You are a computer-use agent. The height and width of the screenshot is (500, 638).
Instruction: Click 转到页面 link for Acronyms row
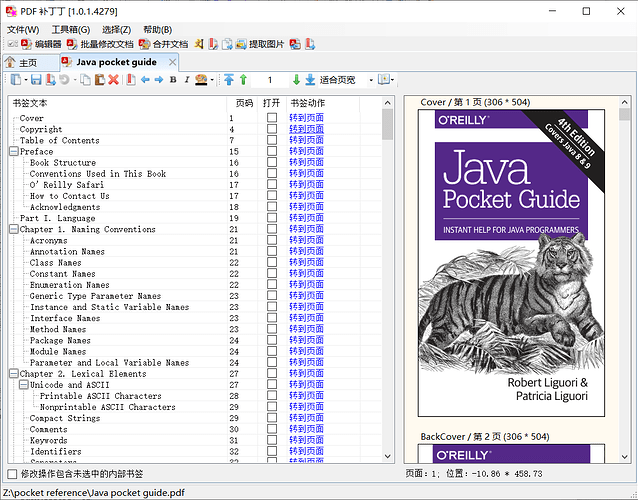306,240
